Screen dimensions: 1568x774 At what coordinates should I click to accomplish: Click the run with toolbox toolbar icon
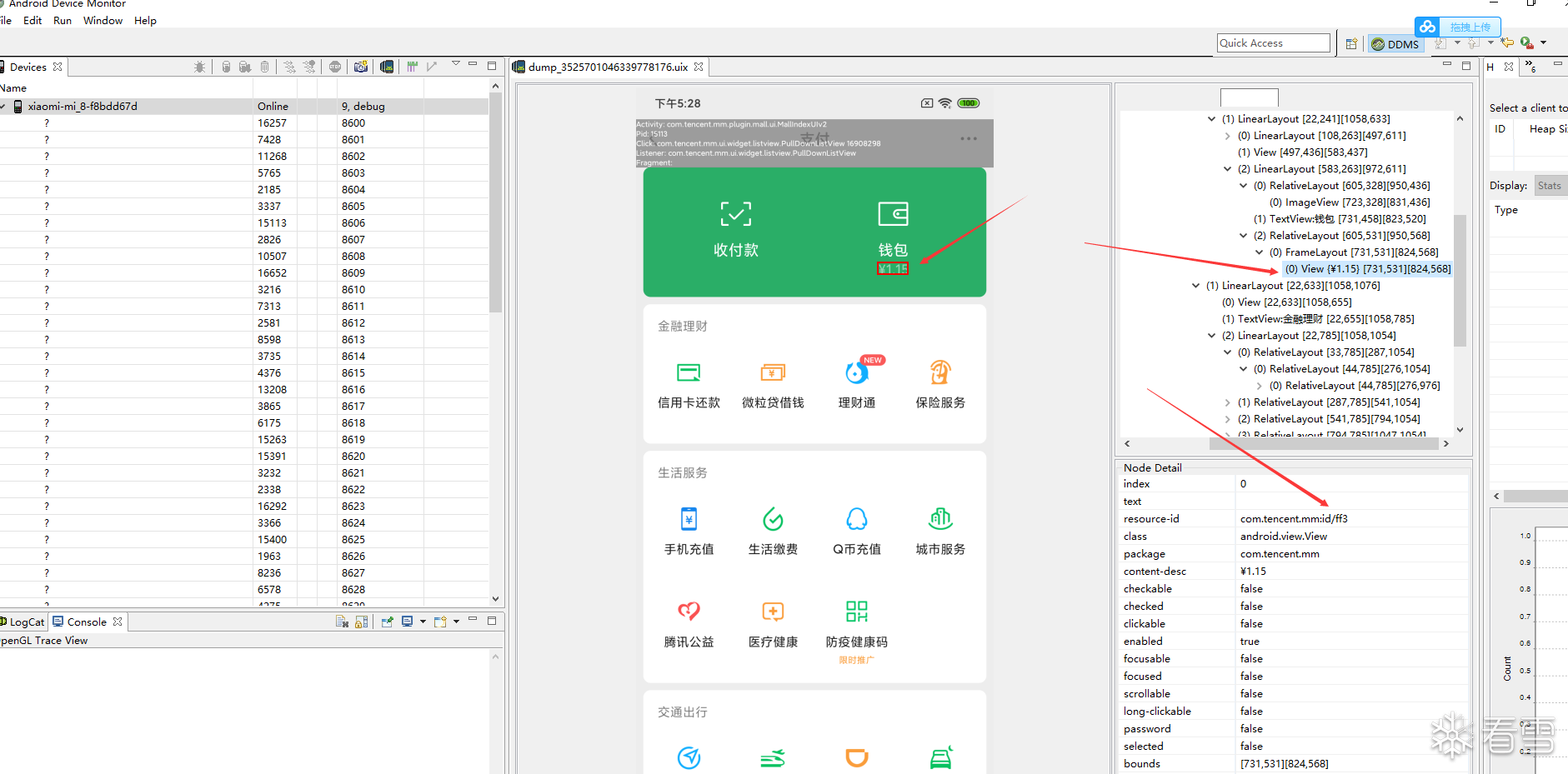tap(1526, 42)
